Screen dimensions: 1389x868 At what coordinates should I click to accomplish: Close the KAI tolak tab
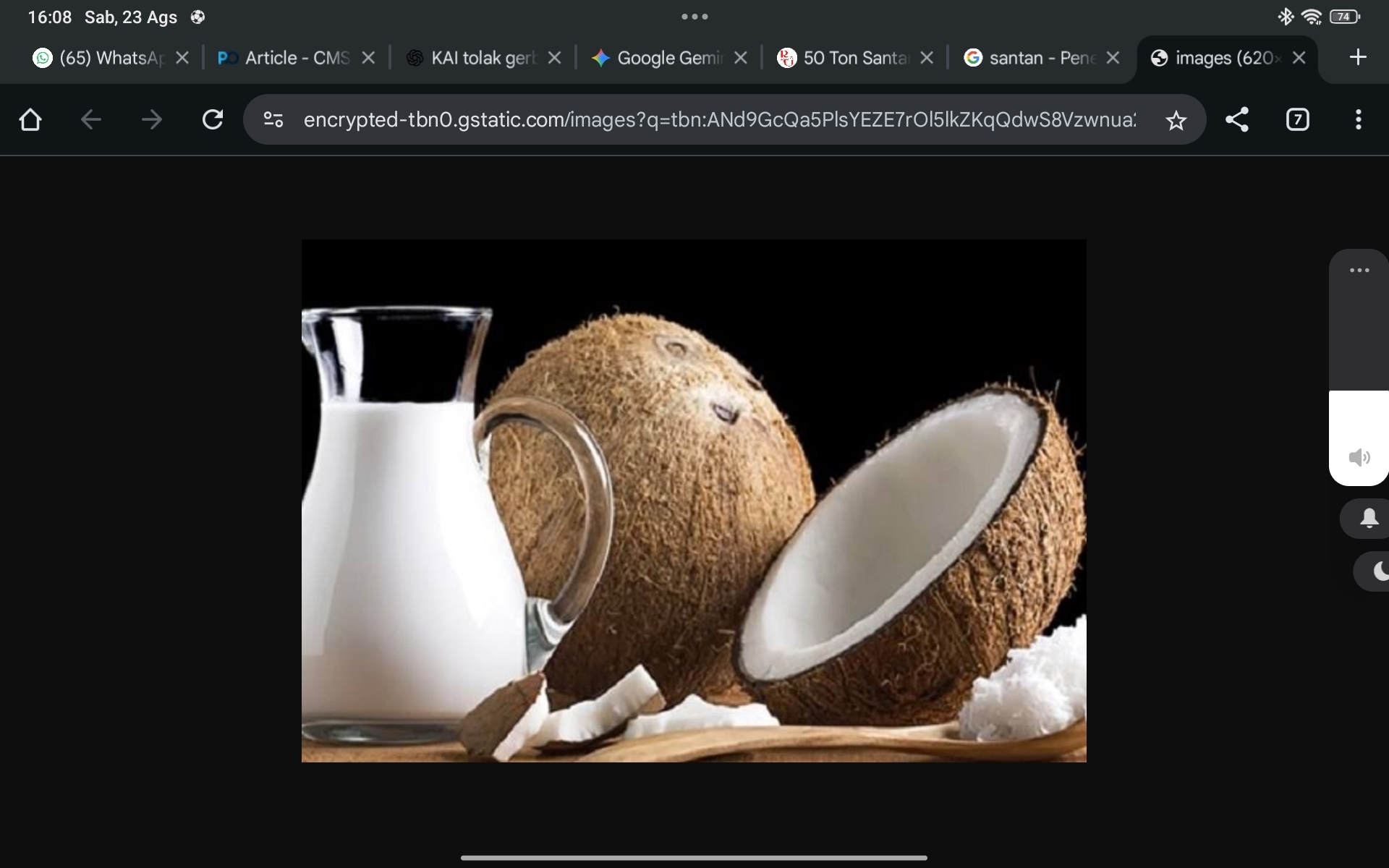coord(554,58)
